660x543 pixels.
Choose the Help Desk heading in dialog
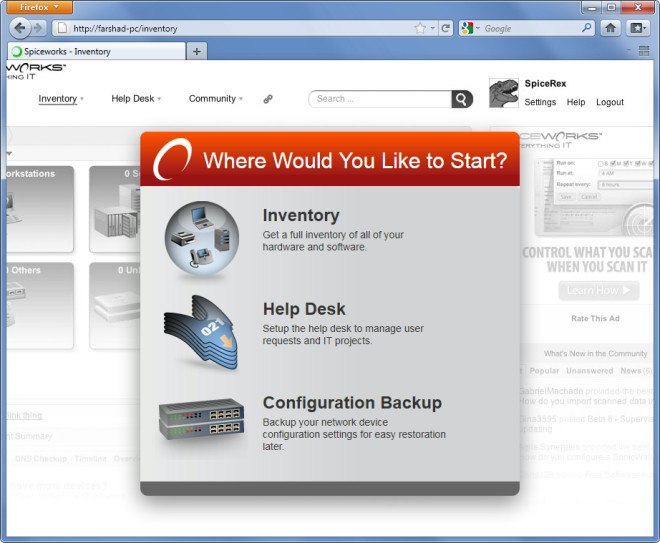click(304, 309)
